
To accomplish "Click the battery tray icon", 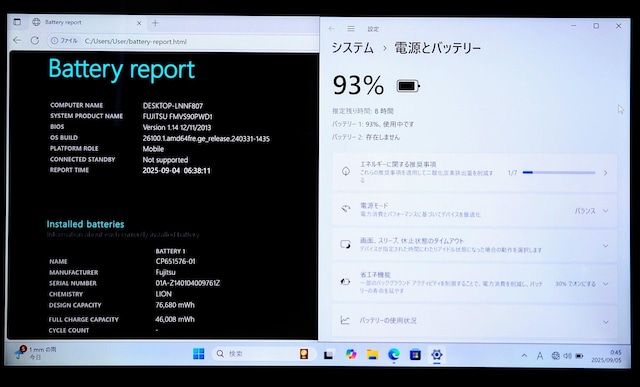I will click(x=579, y=356).
